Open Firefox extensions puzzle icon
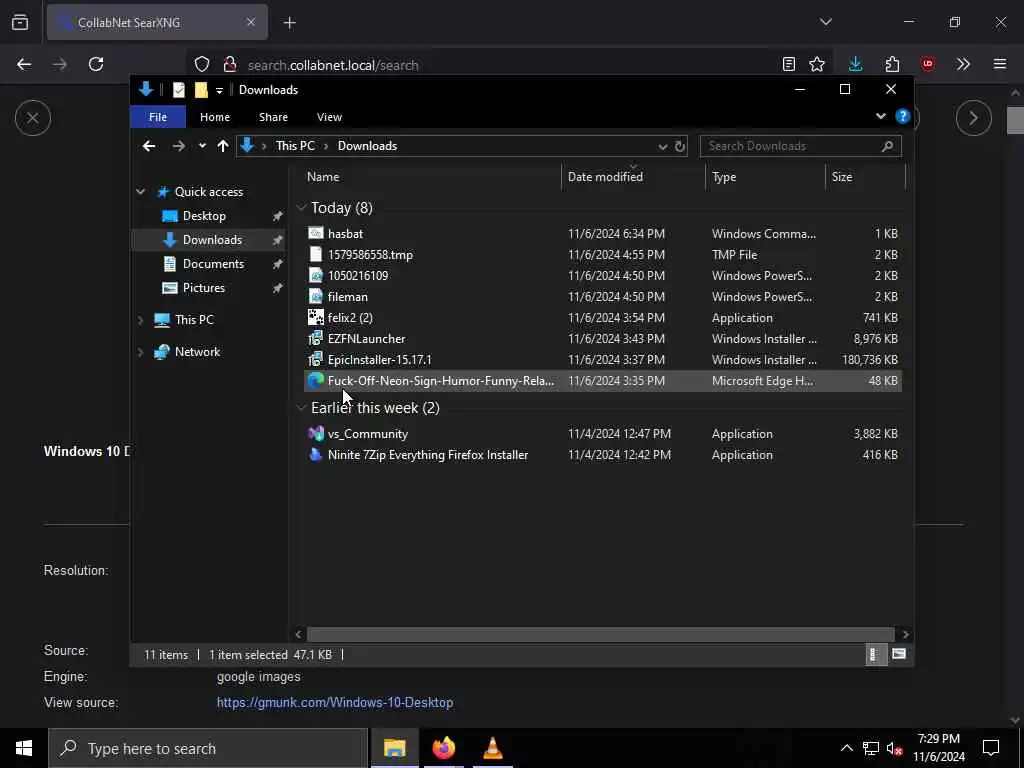Viewport: 1024px width, 768px height. click(x=892, y=64)
